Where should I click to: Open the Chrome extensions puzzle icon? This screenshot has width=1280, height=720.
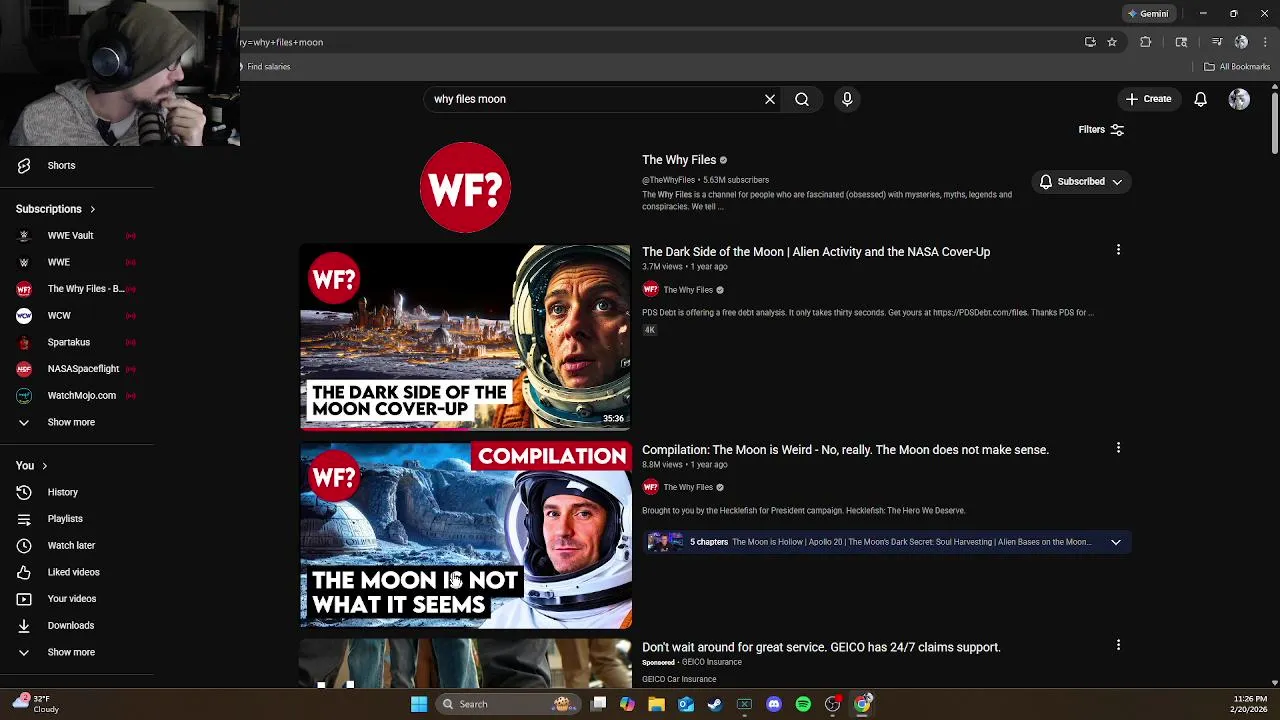tap(1146, 42)
